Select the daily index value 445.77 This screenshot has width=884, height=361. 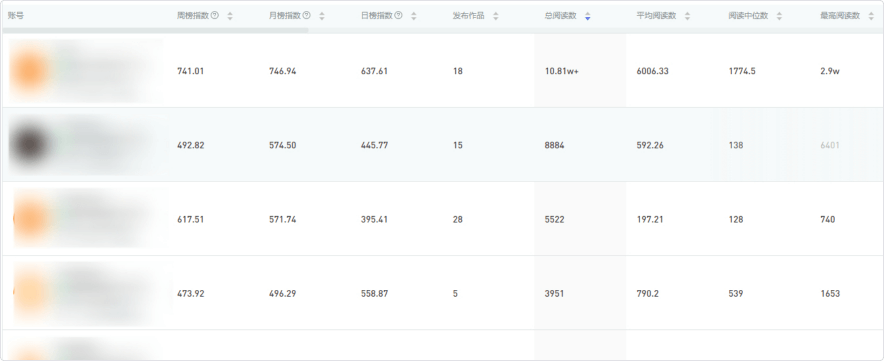(x=374, y=145)
